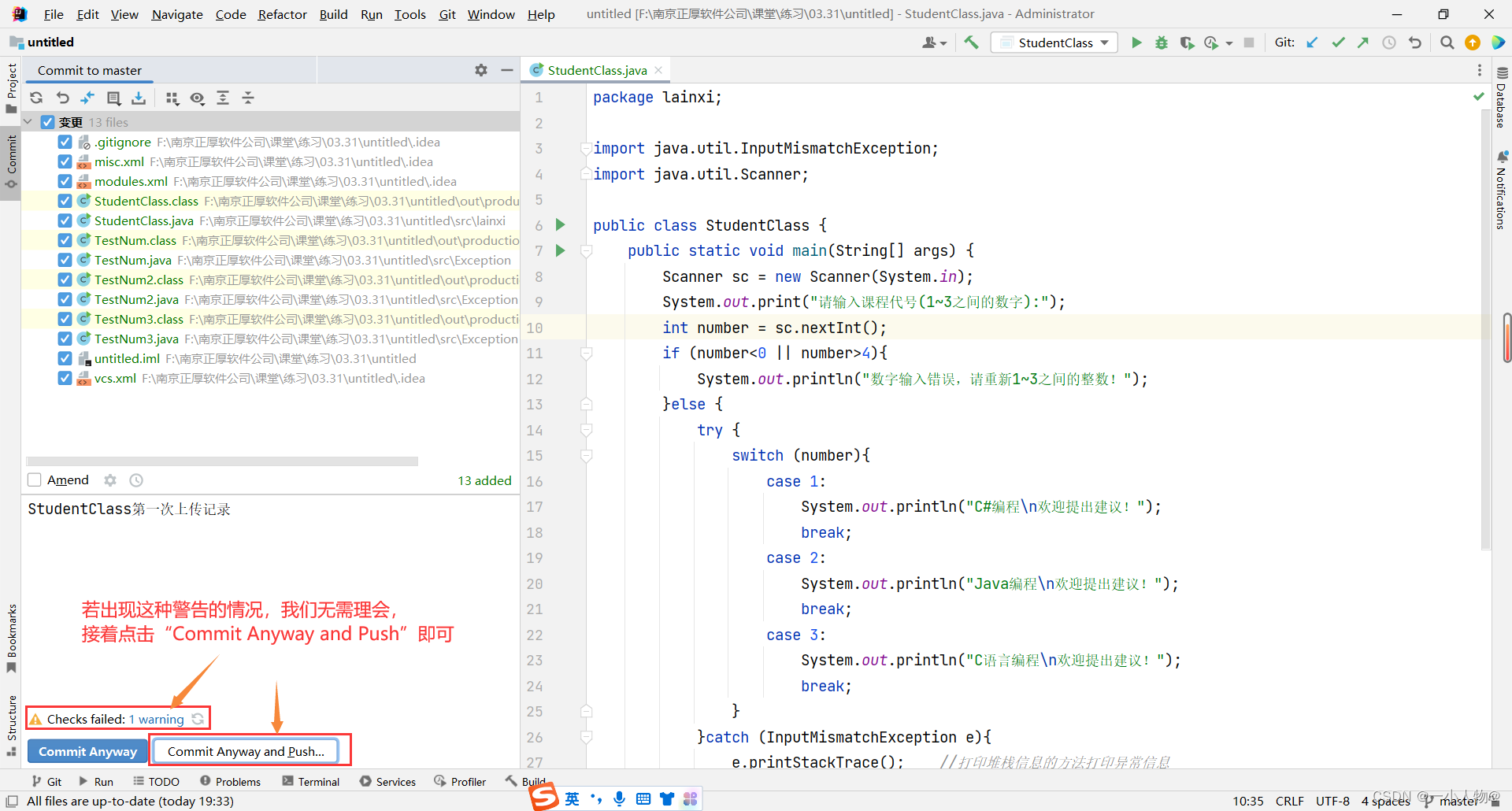
Task: Hide the Commit tool window with minus icon
Action: [507, 70]
